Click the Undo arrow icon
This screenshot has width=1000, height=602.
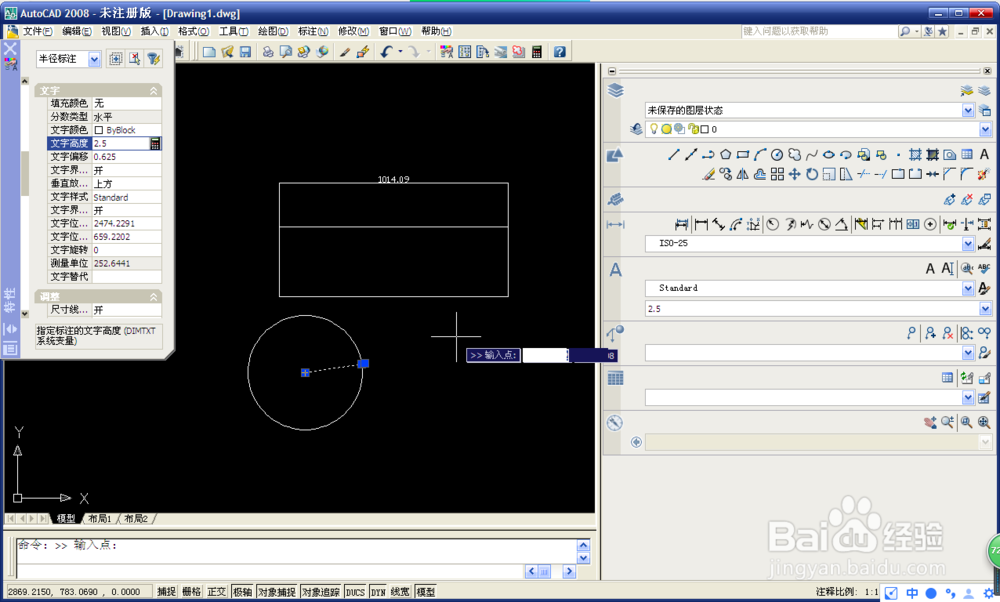pos(386,52)
